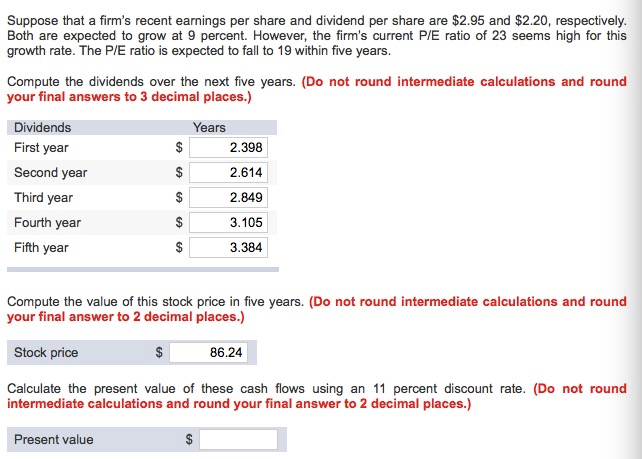This screenshot has width=642, height=459.
Task: Select the Second year dividend field showing 2.614
Action: [228, 172]
